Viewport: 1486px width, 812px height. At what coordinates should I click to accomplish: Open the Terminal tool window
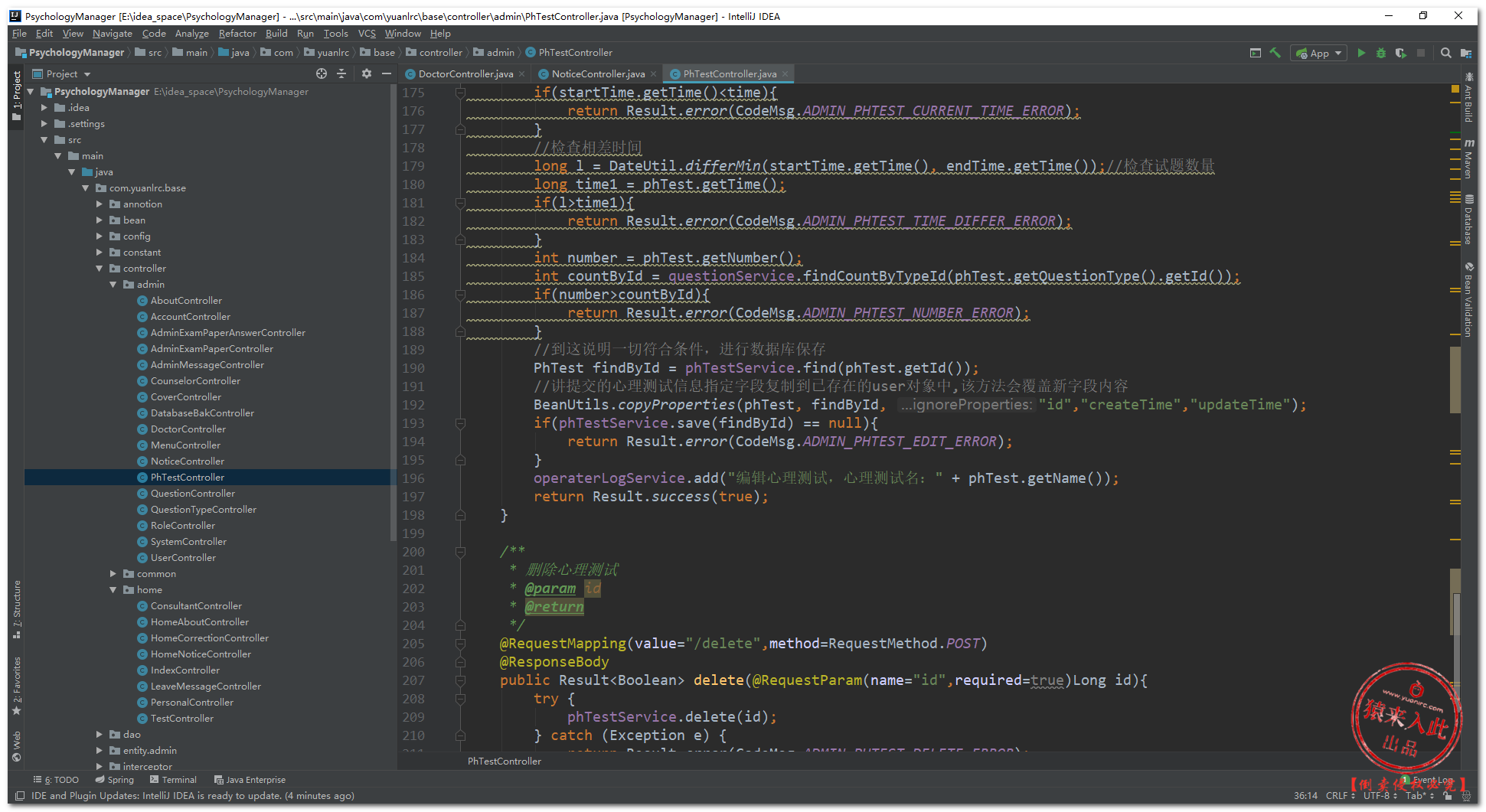174,780
